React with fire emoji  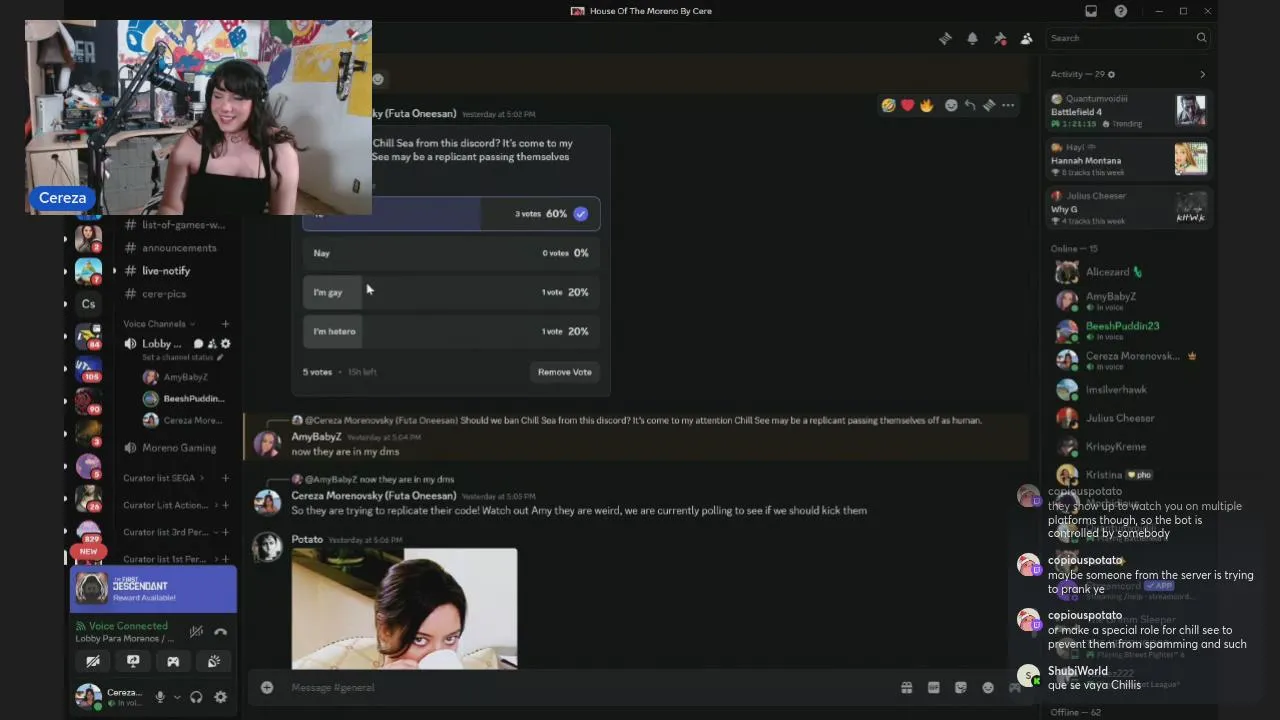click(926, 105)
